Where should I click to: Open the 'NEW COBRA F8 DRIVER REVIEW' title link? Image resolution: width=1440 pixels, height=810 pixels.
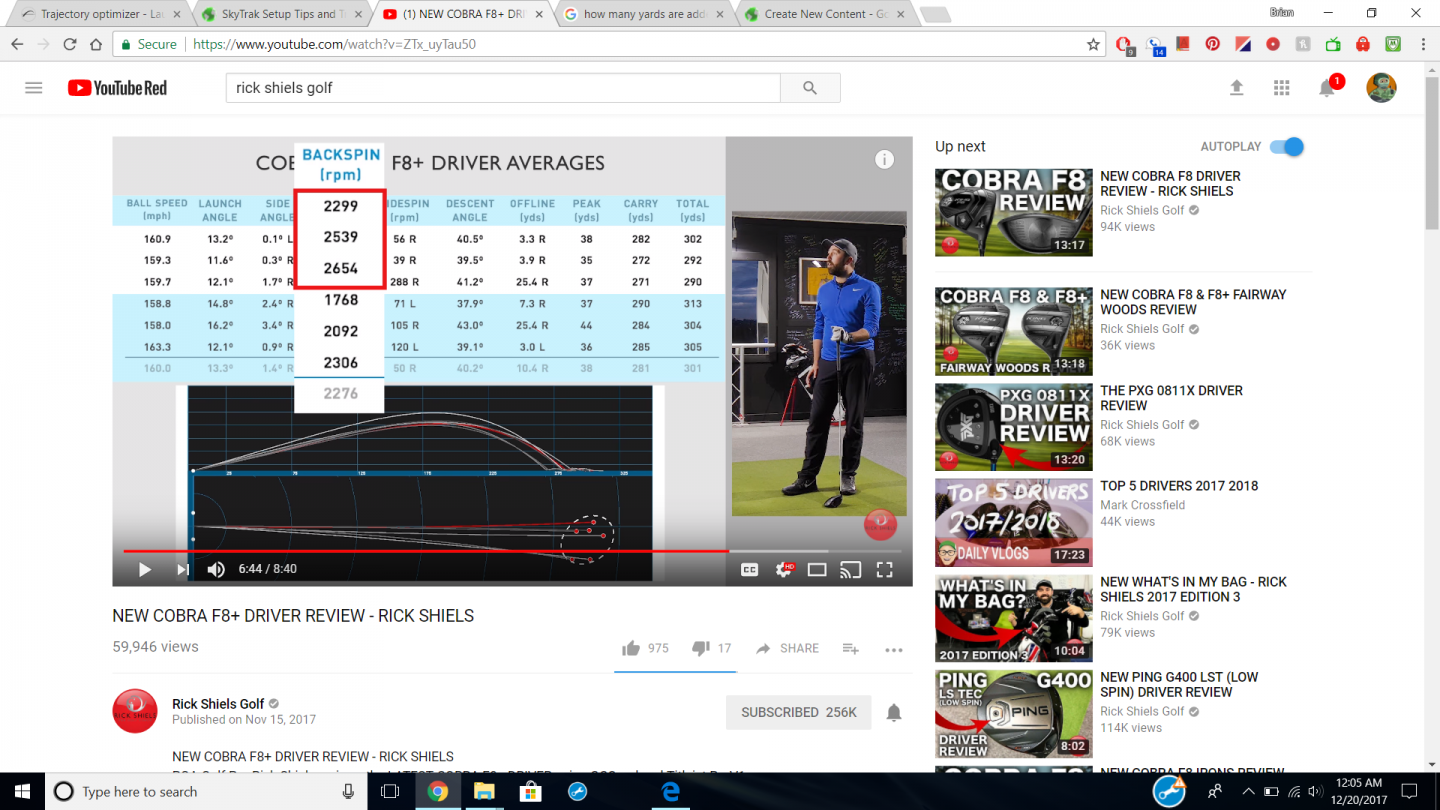(x=1170, y=183)
